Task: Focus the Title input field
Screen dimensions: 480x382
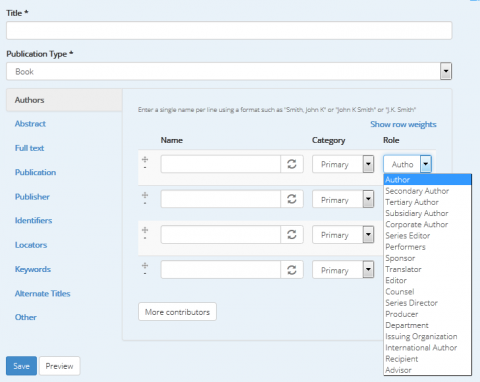Action: (x=229, y=30)
